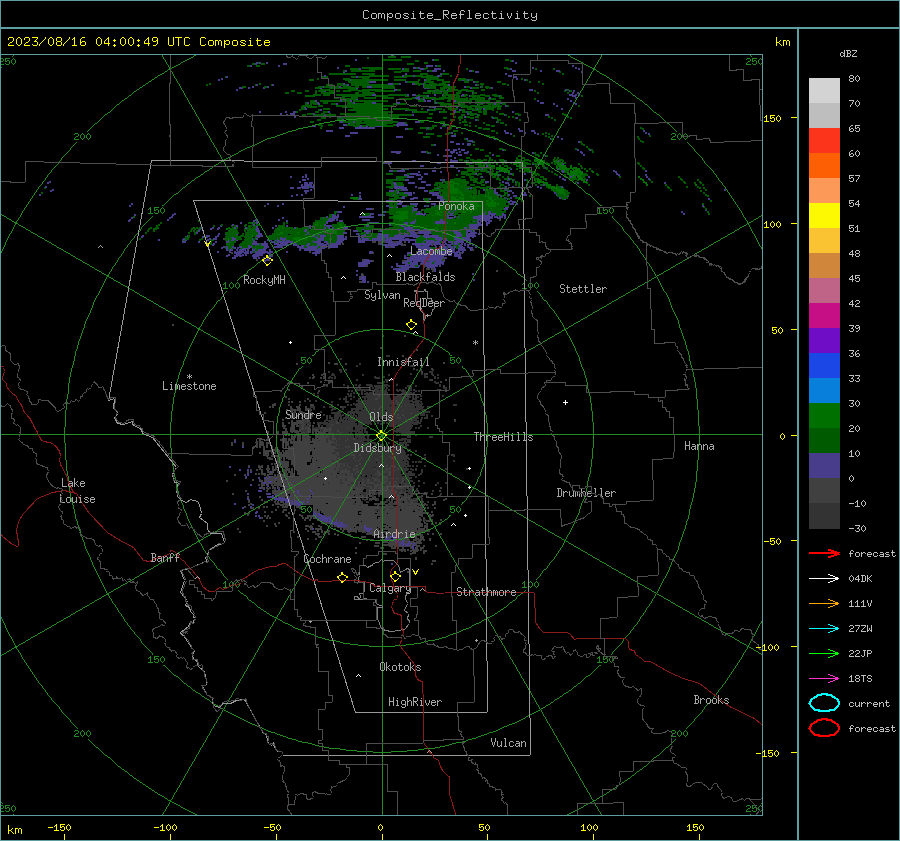Click the Banff label

click(165, 557)
